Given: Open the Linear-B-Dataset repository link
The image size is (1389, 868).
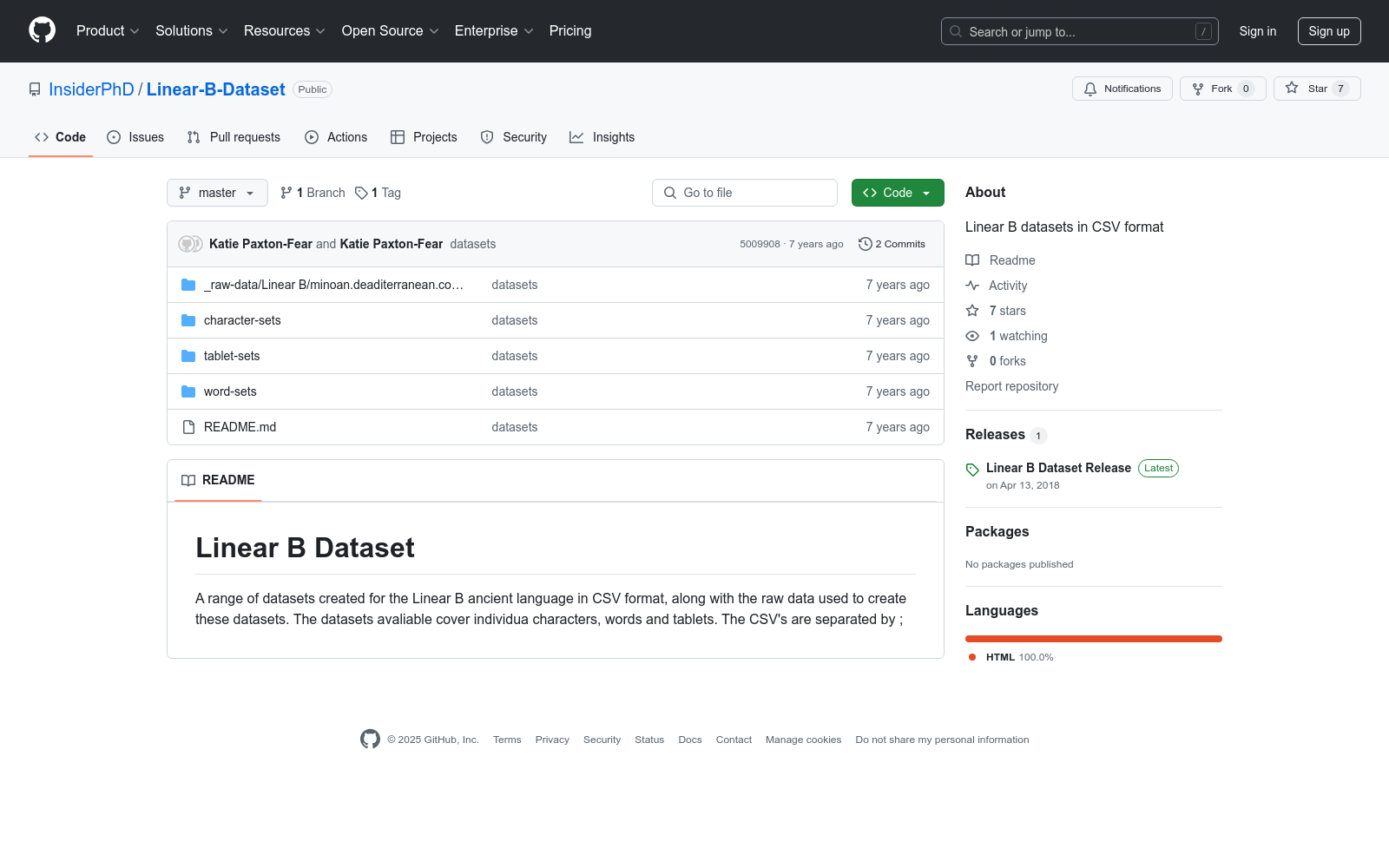Looking at the screenshot, I should (215, 89).
